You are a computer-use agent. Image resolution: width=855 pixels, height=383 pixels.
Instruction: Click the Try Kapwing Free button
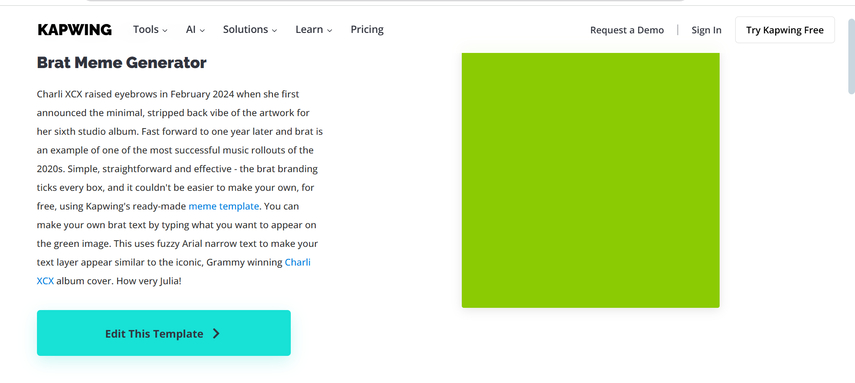tap(785, 30)
